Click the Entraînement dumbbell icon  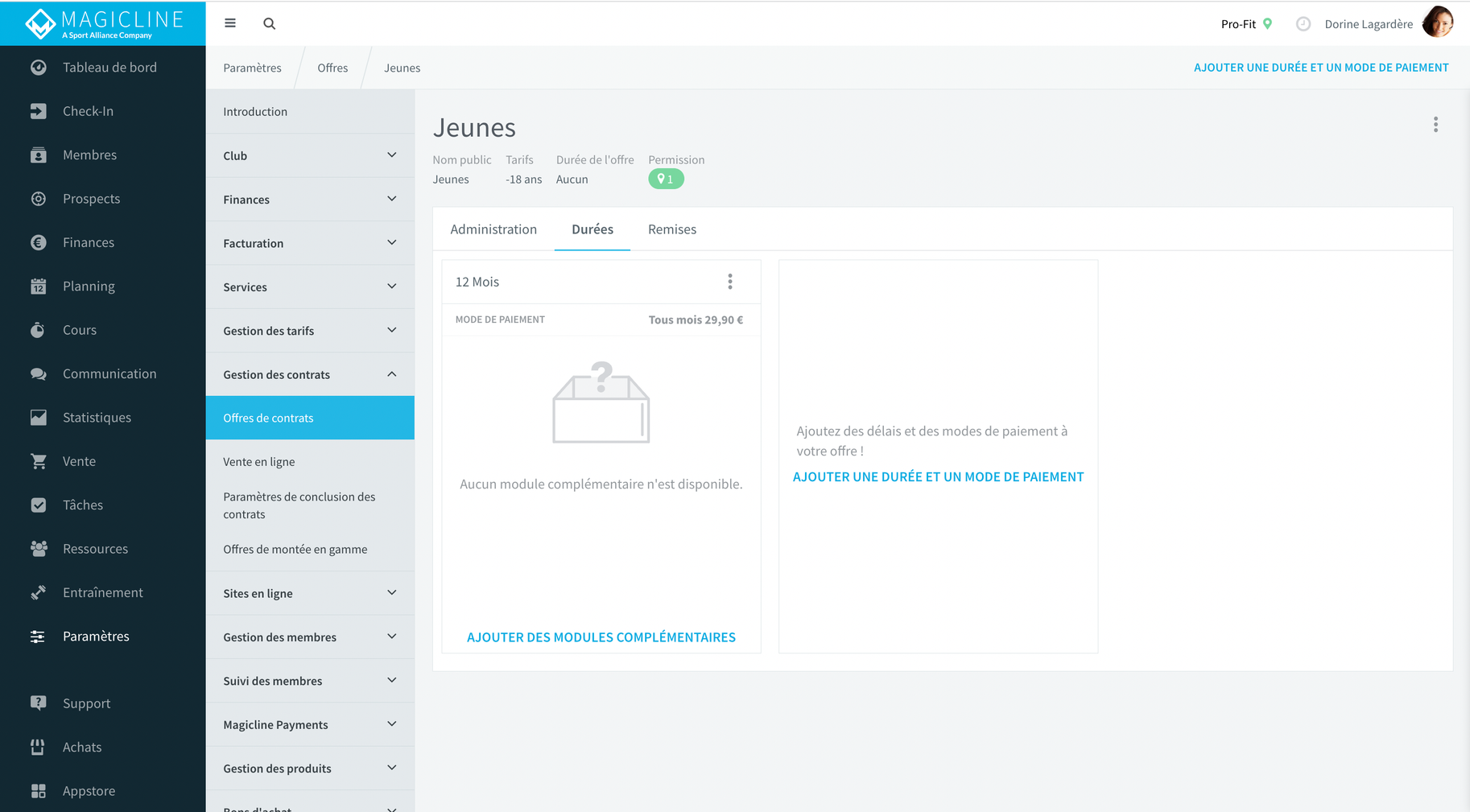[x=38, y=592]
